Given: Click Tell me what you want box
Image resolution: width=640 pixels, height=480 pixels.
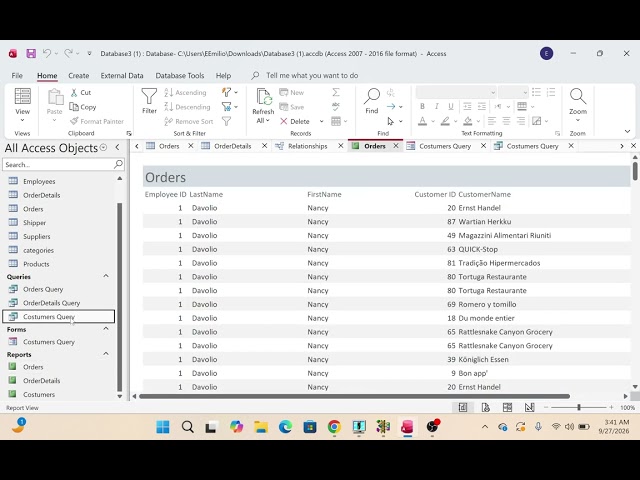Looking at the screenshot, I should click(312, 76).
